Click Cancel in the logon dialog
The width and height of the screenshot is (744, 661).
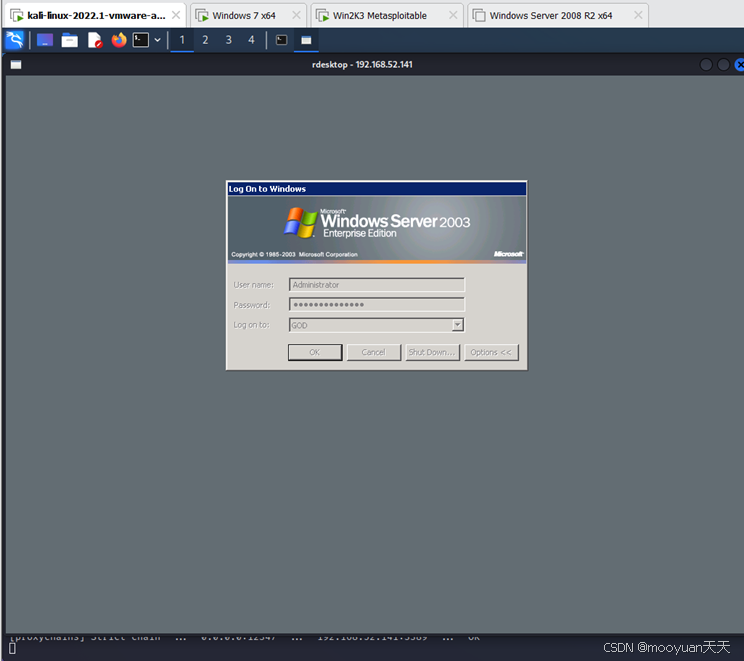[x=374, y=352]
